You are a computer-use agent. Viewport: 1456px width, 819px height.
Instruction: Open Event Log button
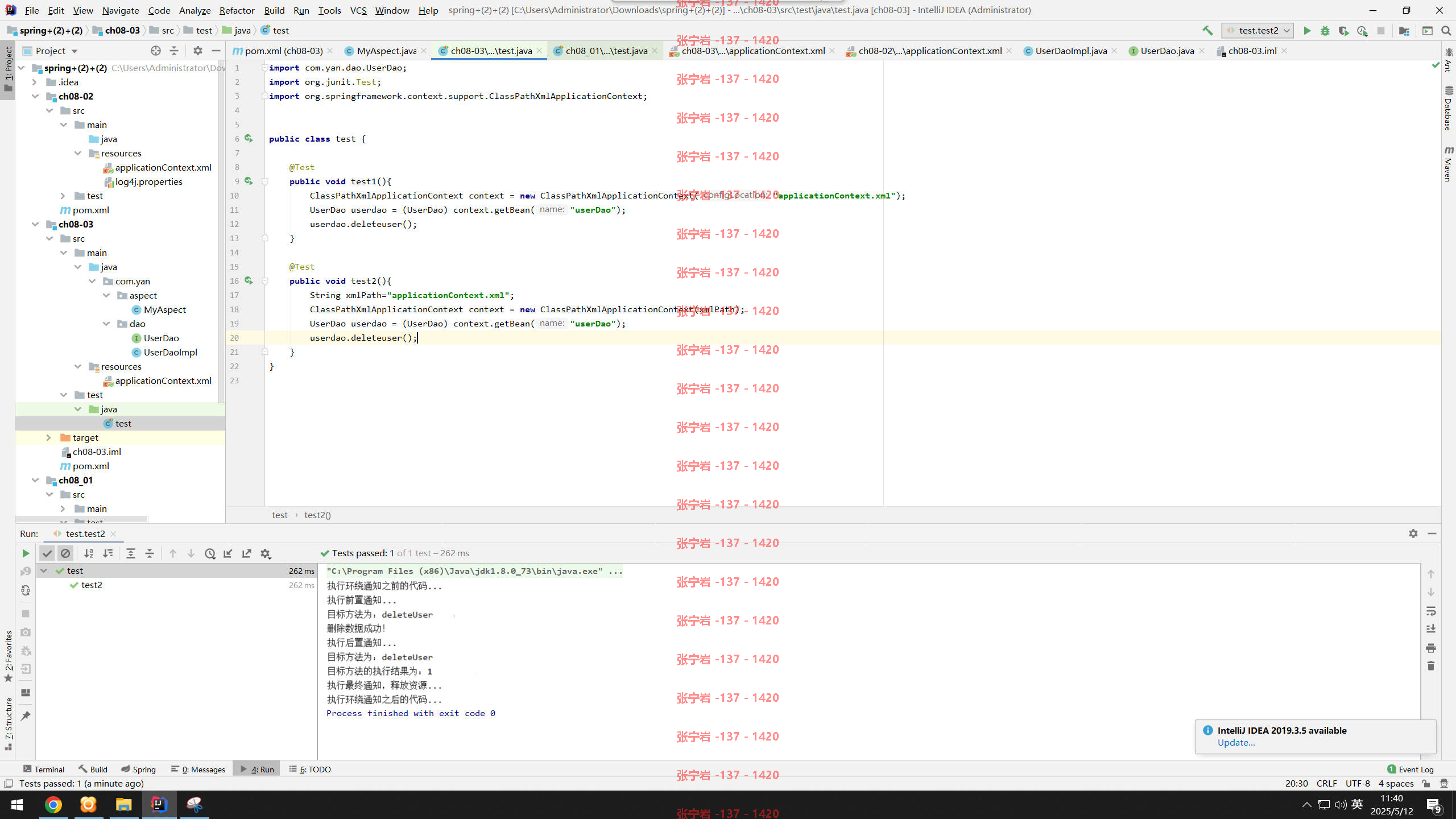(x=1410, y=769)
